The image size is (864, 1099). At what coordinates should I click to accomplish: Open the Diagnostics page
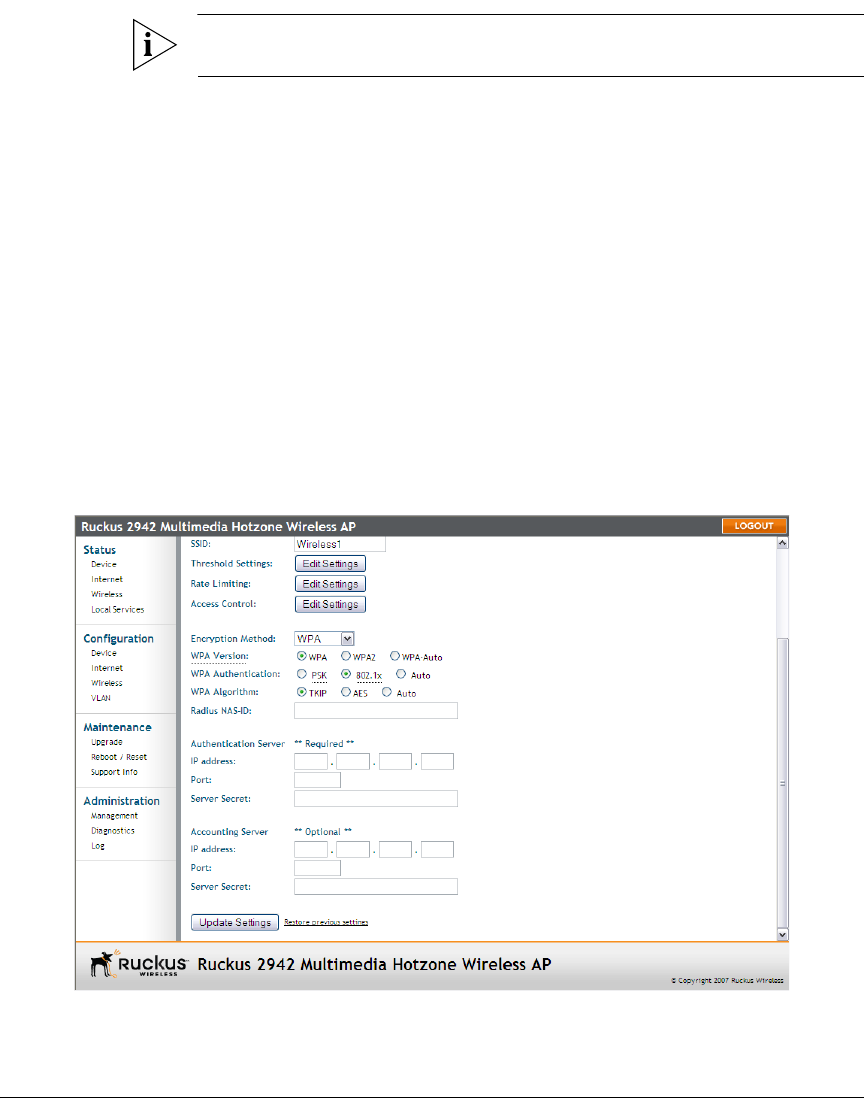(x=113, y=831)
